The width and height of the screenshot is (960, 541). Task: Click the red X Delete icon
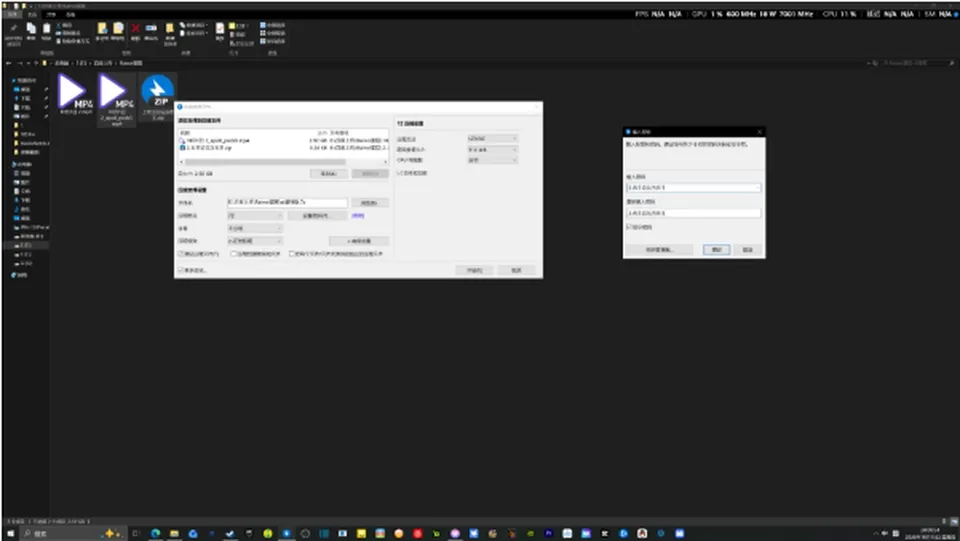[x=135, y=30]
